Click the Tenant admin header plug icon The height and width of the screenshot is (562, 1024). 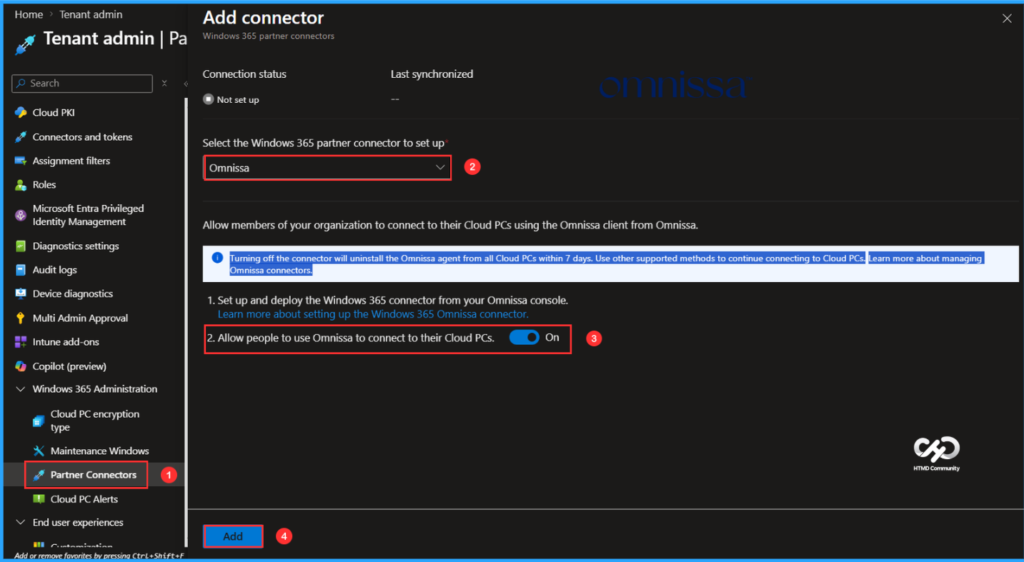coord(25,44)
